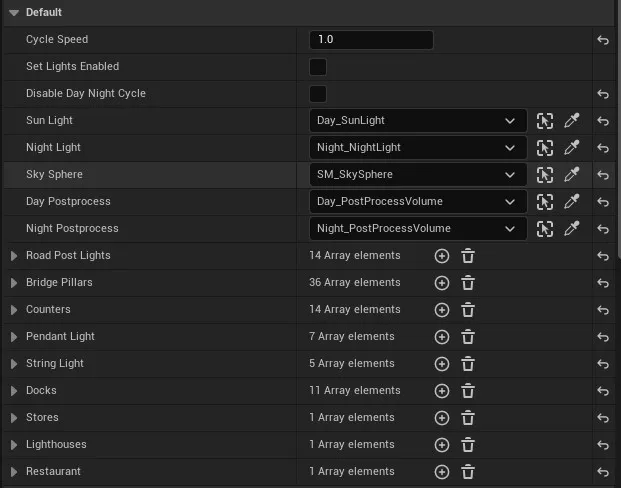The width and height of the screenshot is (621, 488).
Task: Open Sun Light dropdown Day_SunLight
Action: point(417,121)
